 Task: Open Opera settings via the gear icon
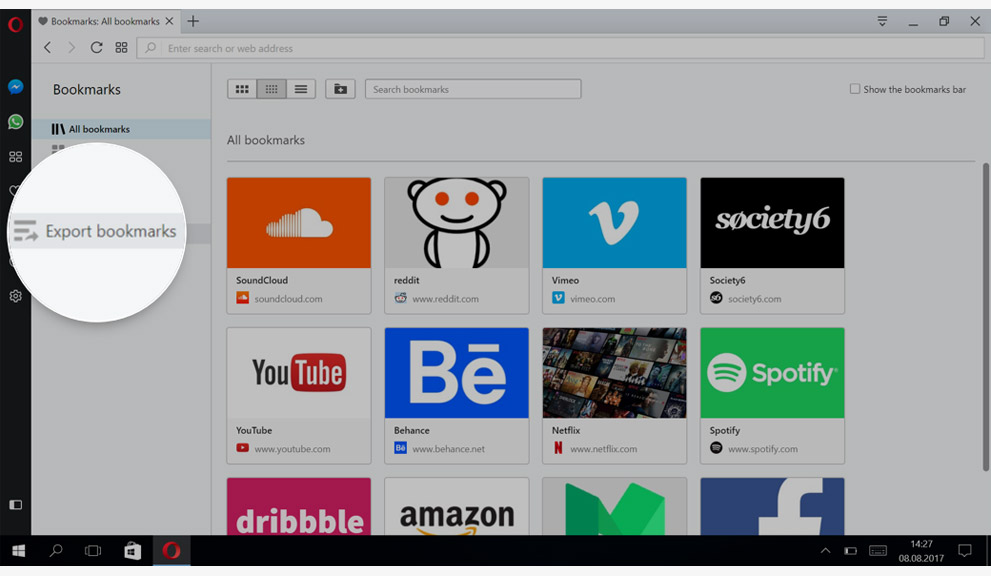[x=15, y=295]
